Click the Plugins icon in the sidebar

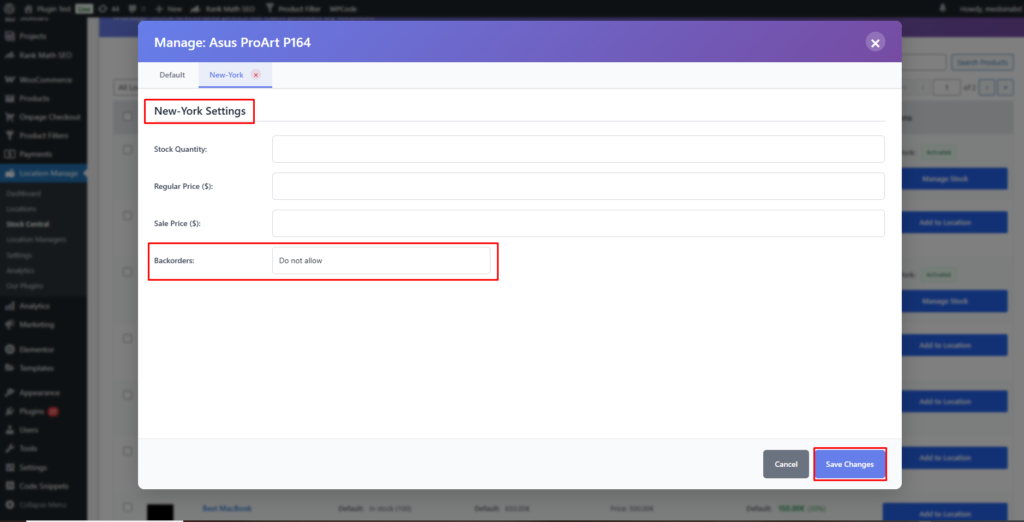click(x=9, y=411)
